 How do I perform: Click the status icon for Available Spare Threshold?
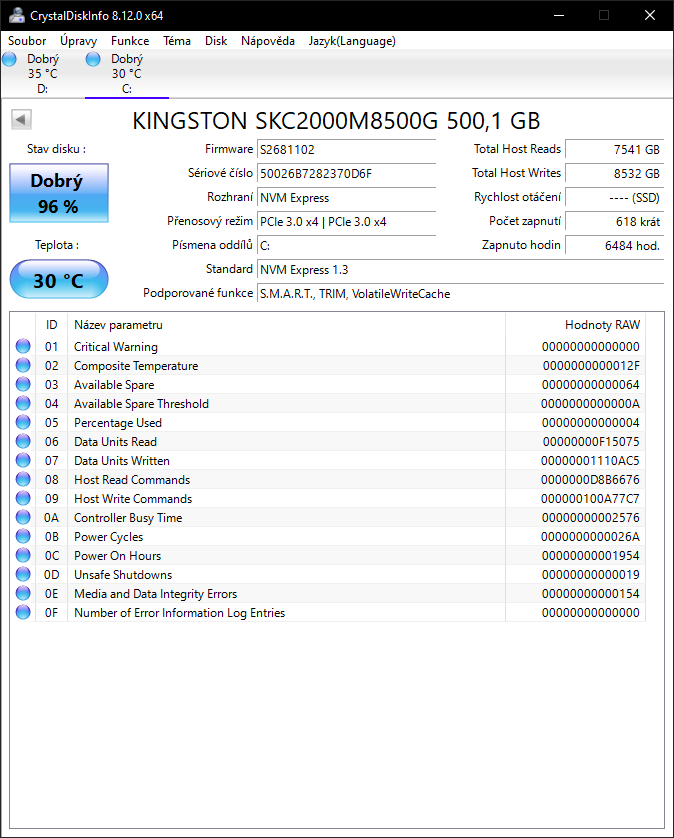click(23, 403)
